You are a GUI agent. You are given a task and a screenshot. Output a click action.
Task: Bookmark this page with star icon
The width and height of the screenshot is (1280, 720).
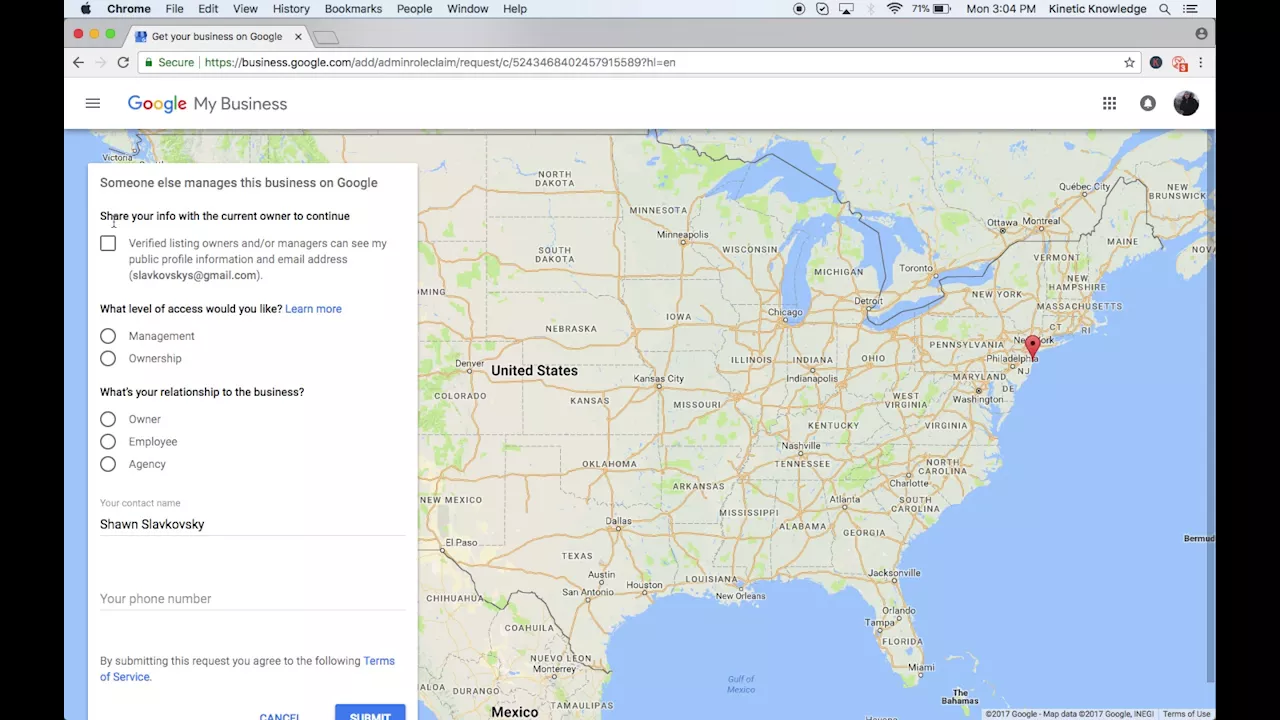[1129, 62]
